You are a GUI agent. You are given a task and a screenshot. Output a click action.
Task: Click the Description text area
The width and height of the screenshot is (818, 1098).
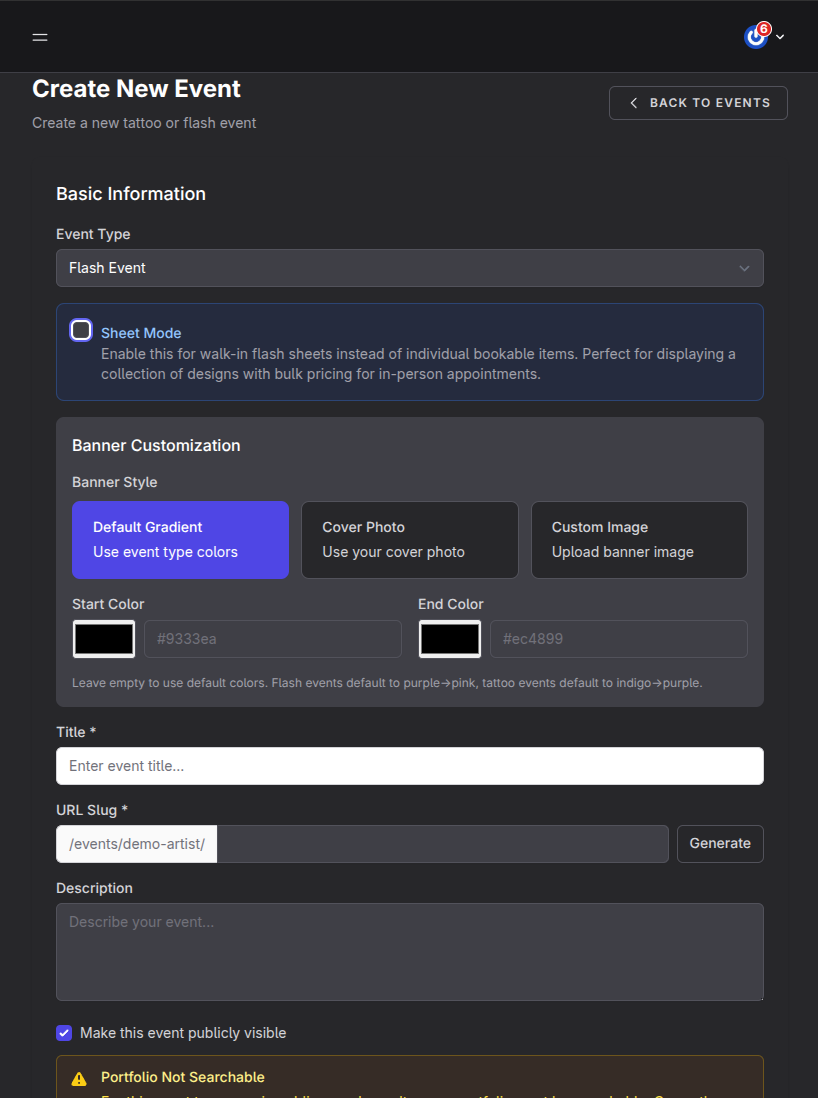[x=410, y=950]
